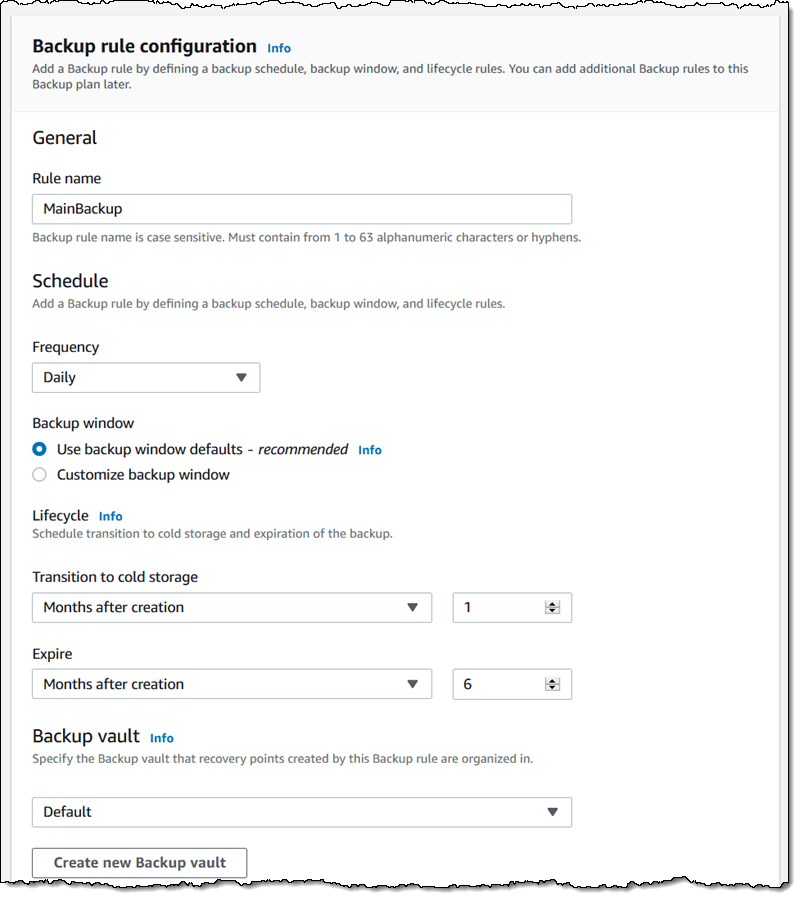This screenshot has height=898, width=800.
Task: Click inside the Rule name field
Action: [301, 209]
